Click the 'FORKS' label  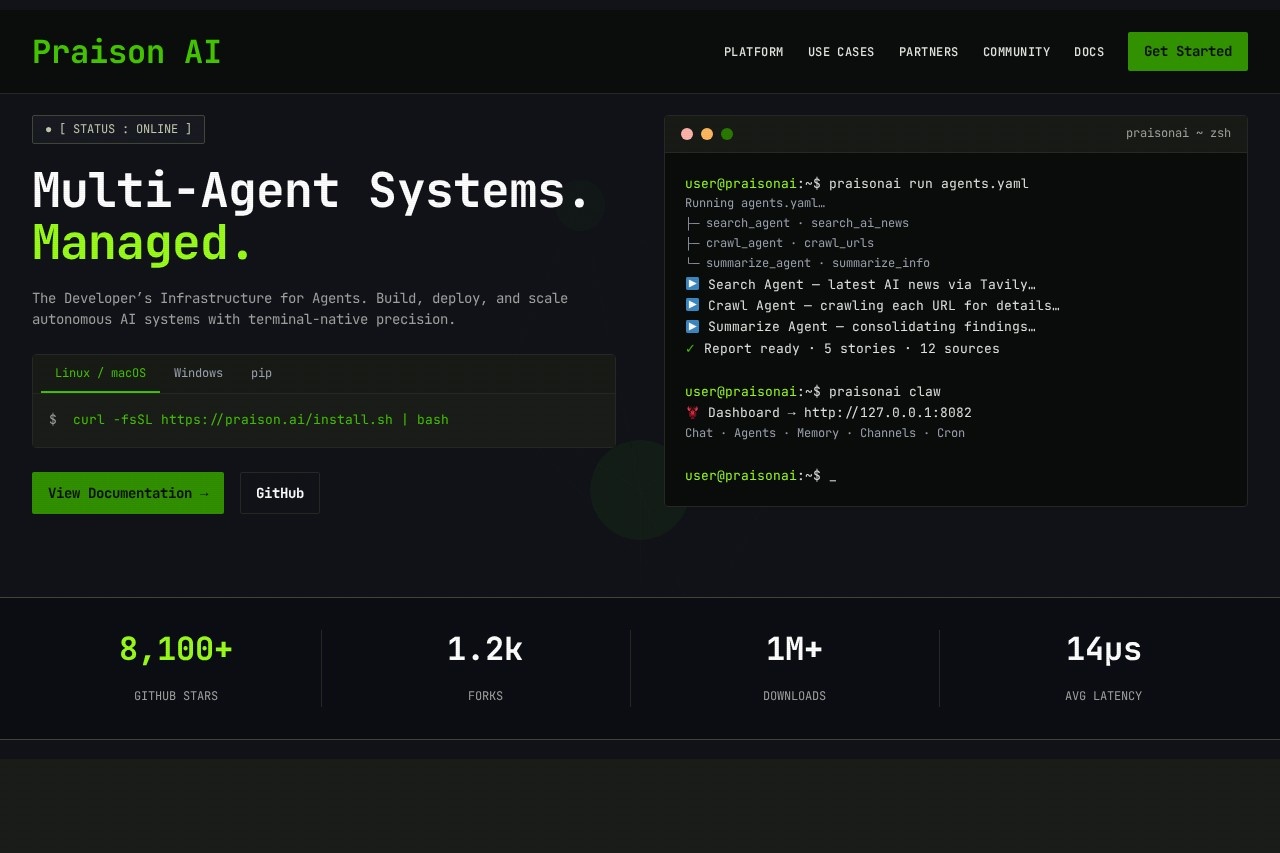(x=485, y=696)
